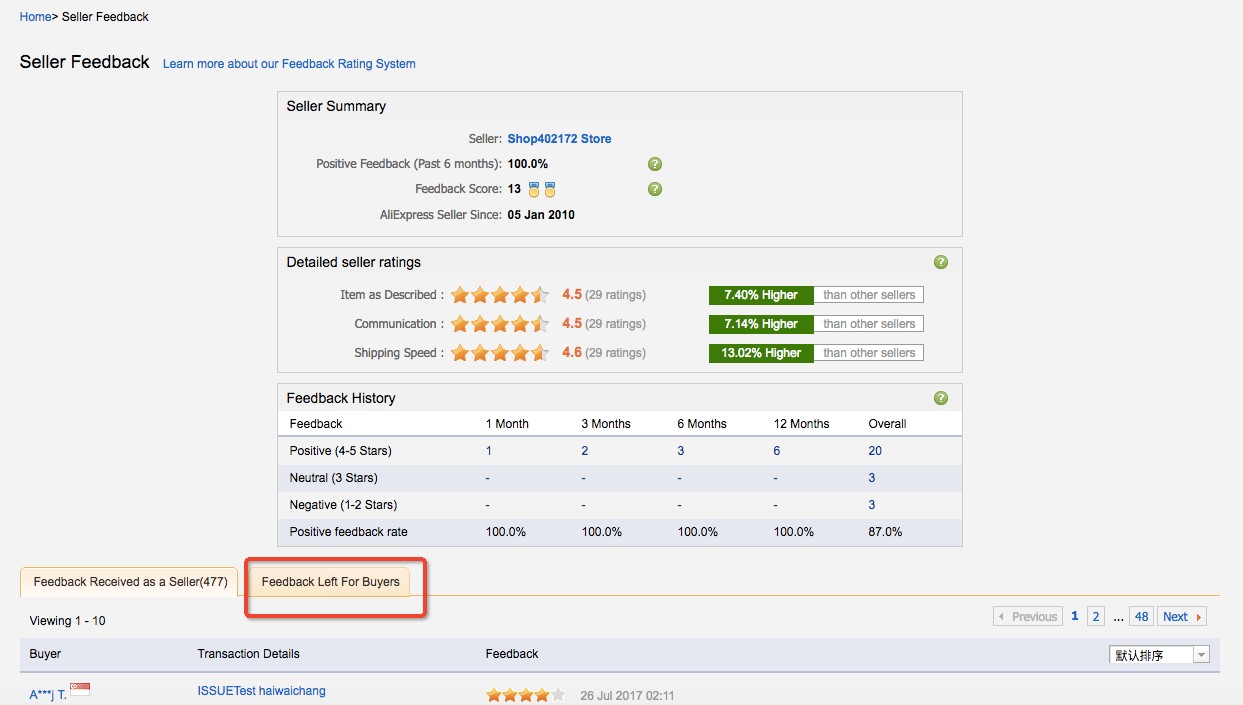
Task: Open the overall Neutral feedback count
Action: (872, 478)
